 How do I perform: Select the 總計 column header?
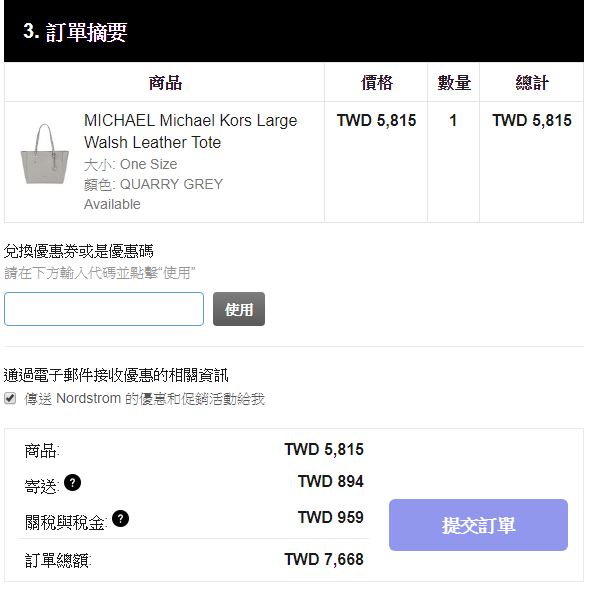coord(532,83)
